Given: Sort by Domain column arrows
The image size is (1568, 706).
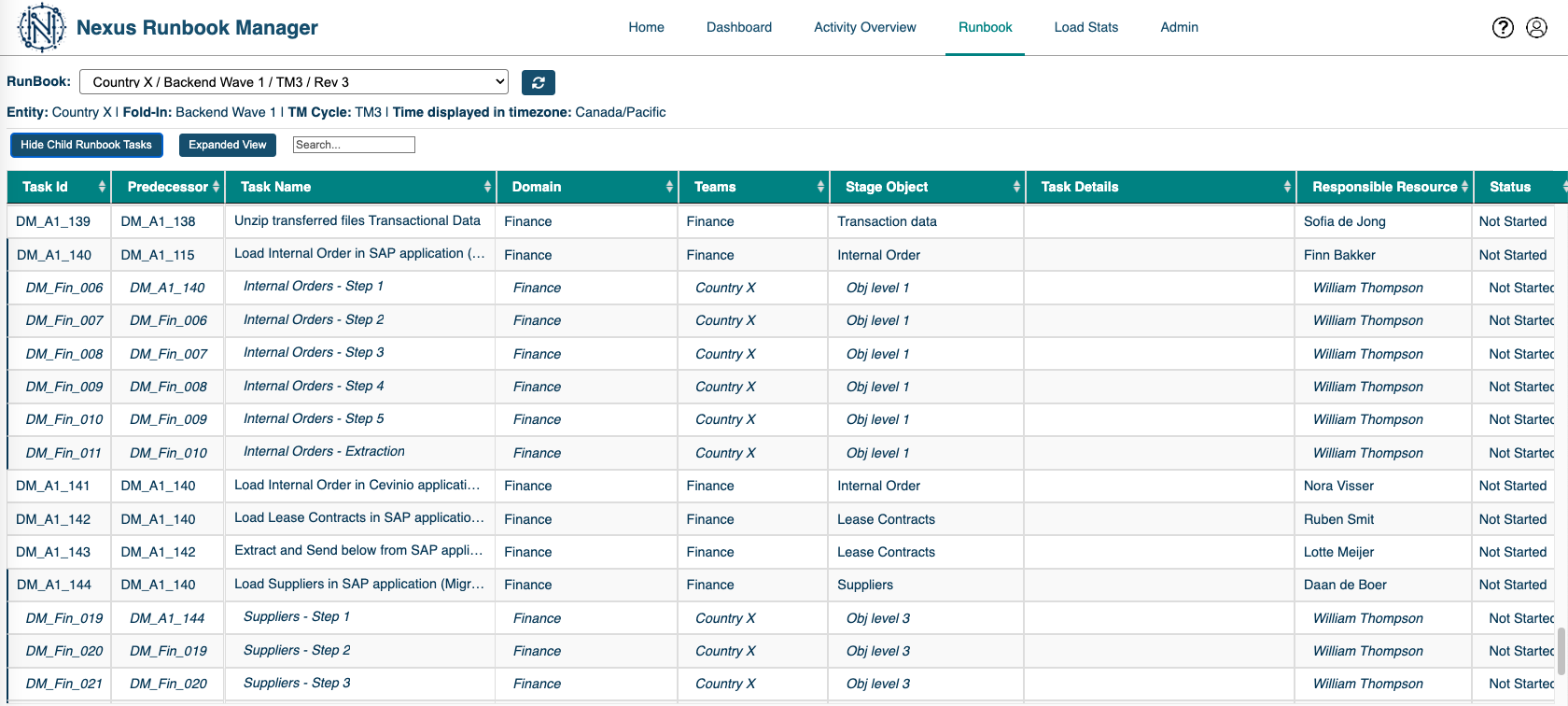Looking at the screenshot, I should (x=669, y=187).
